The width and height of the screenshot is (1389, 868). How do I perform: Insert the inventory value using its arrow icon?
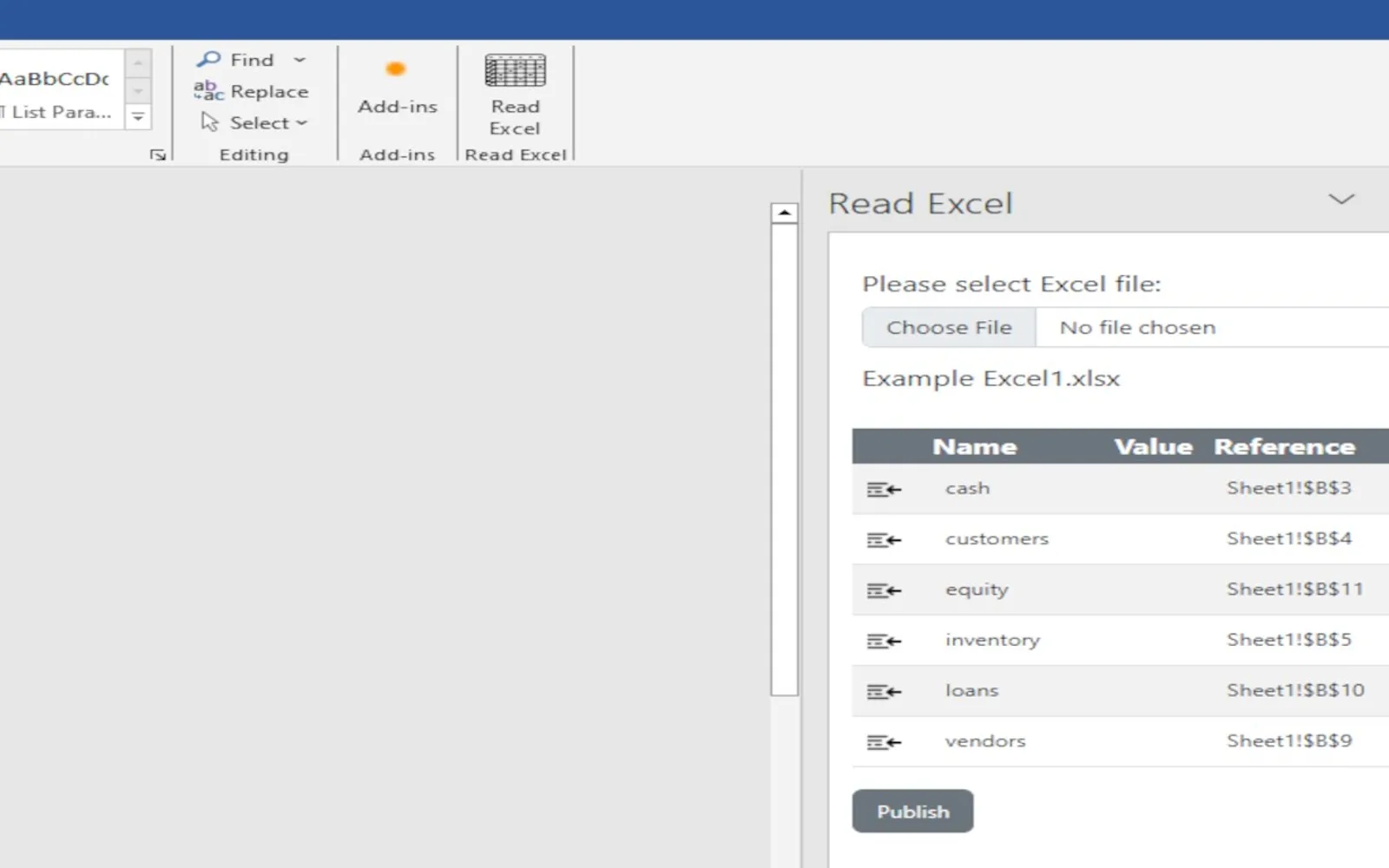pos(884,641)
